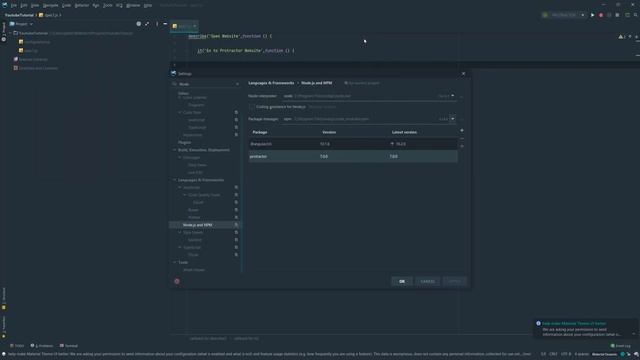The width and height of the screenshot is (640, 360).
Task: Focus the Settings search input
Action: tap(206, 84)
